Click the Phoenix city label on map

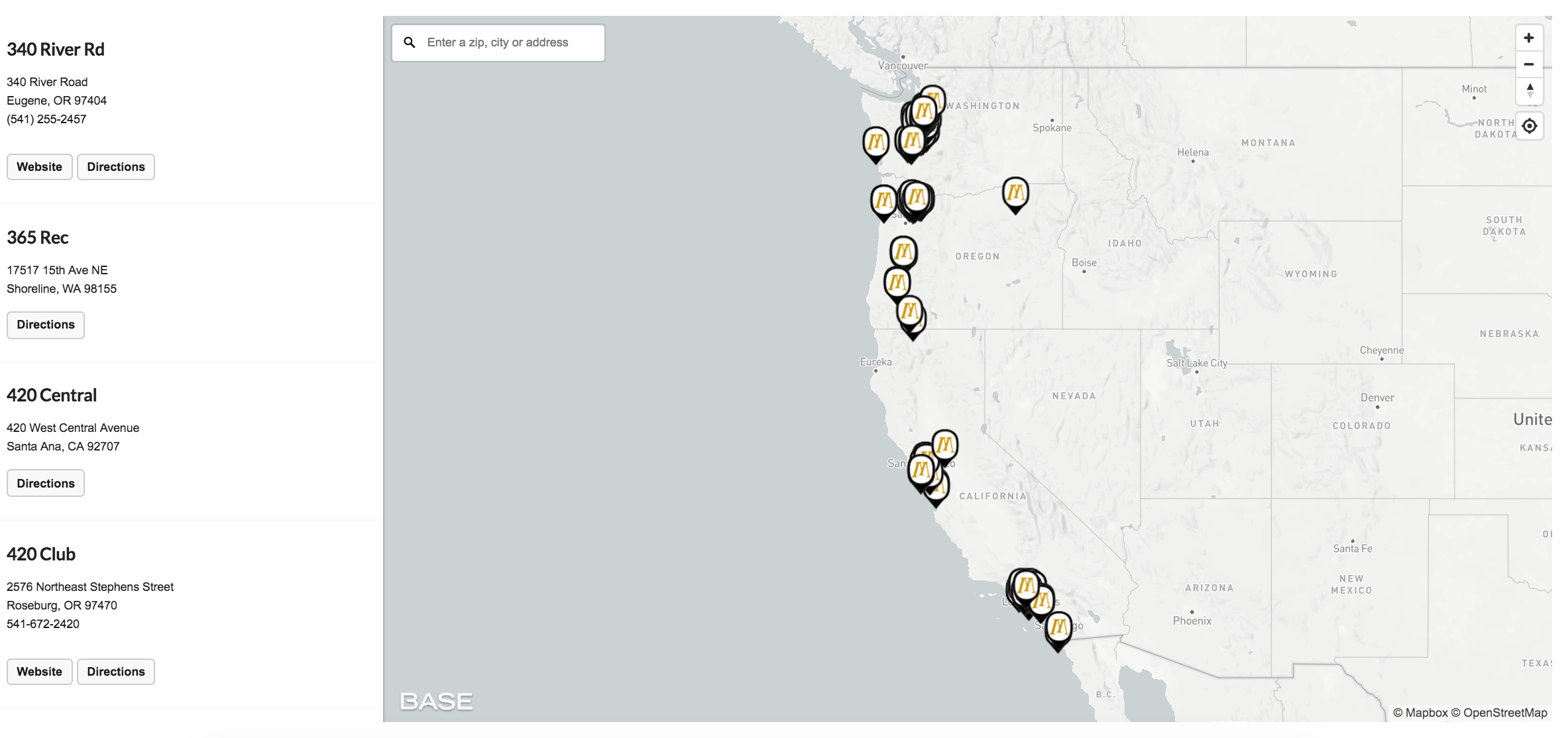[x=1192, y=621]
